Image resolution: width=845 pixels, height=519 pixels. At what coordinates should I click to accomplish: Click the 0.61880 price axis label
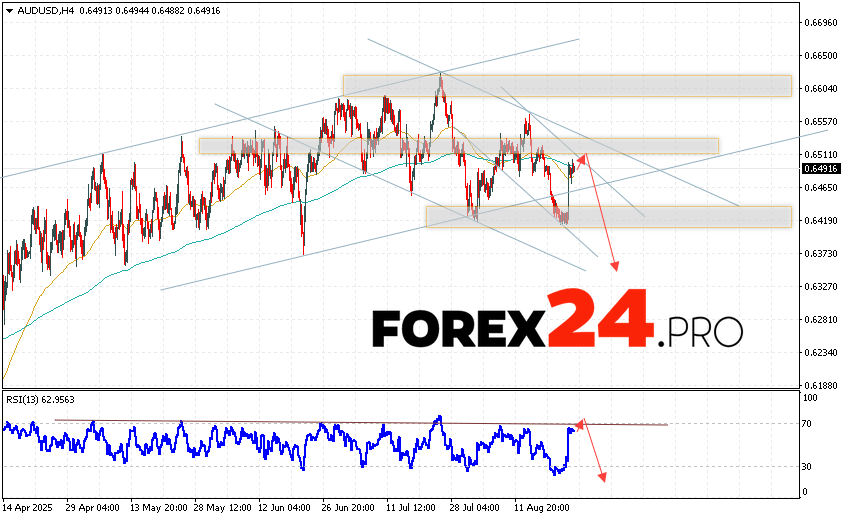coord(819,385)
